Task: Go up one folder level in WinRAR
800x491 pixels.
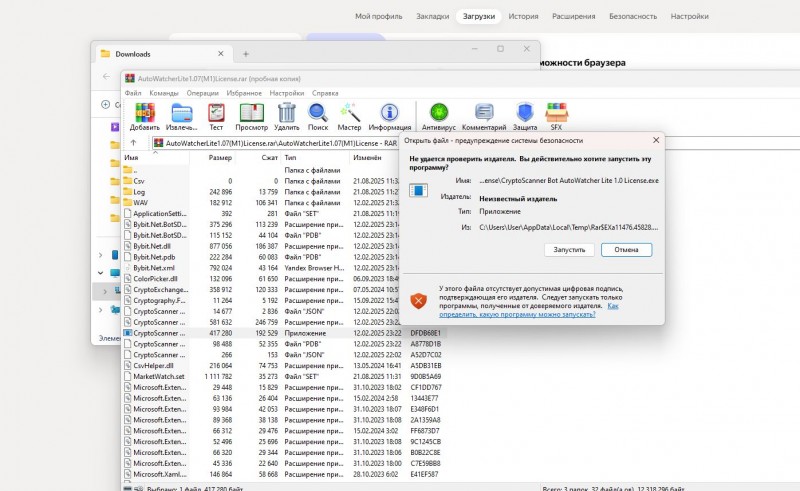Action: [x=134, y=143]
